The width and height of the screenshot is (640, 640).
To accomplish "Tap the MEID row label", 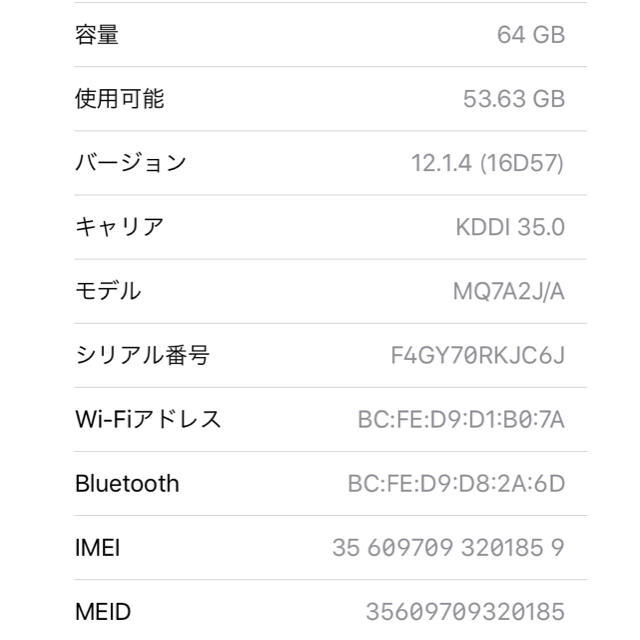I will (x=103, y=611).
